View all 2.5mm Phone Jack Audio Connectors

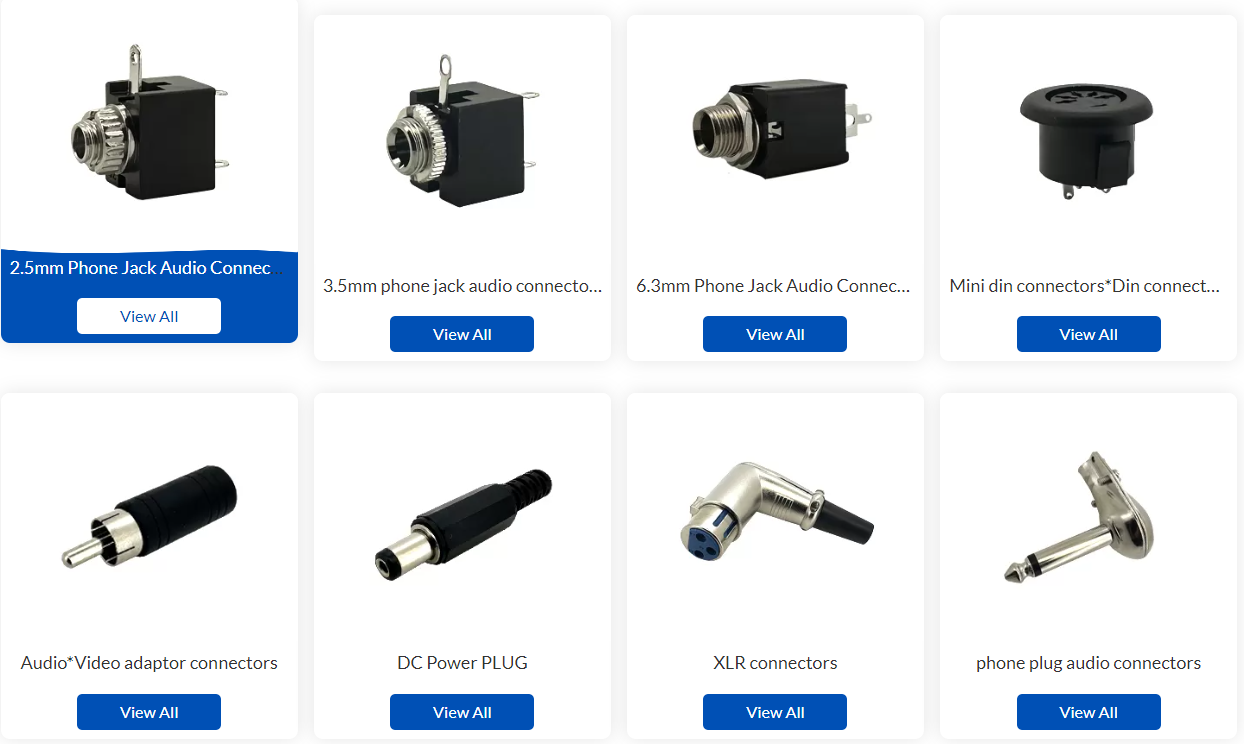149,316
